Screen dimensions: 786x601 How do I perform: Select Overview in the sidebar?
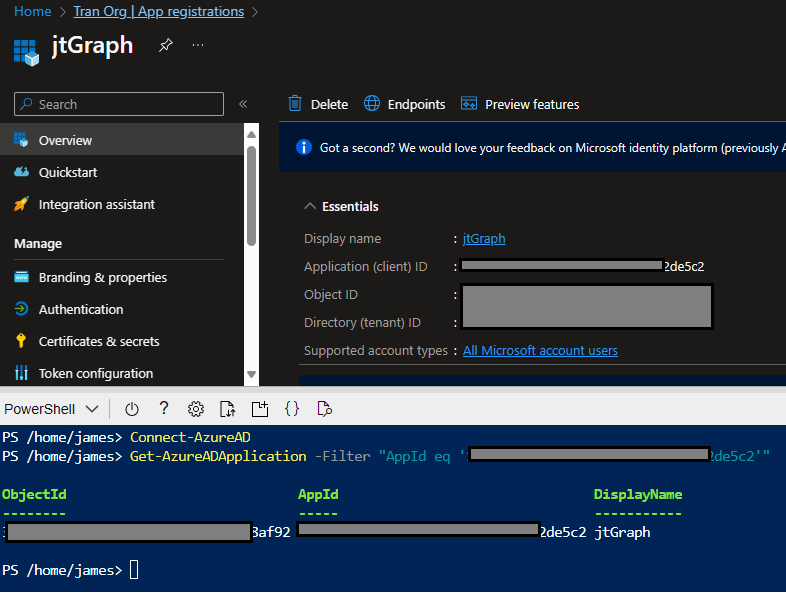[x=65, y=140]
